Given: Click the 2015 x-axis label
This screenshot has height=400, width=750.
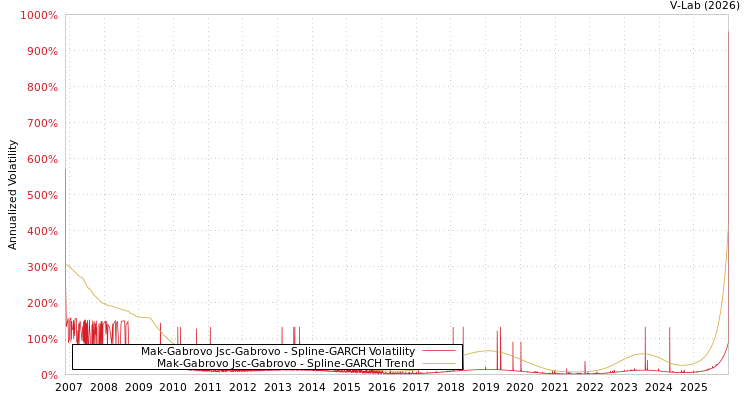Looking at the screenshot, I should tap(347, 387).
